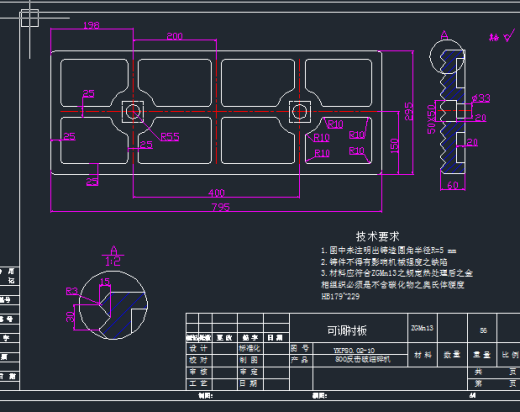520x412 pixels.
Task: Select the 制图 cell in title block
Action: click(x=249, y=360)
